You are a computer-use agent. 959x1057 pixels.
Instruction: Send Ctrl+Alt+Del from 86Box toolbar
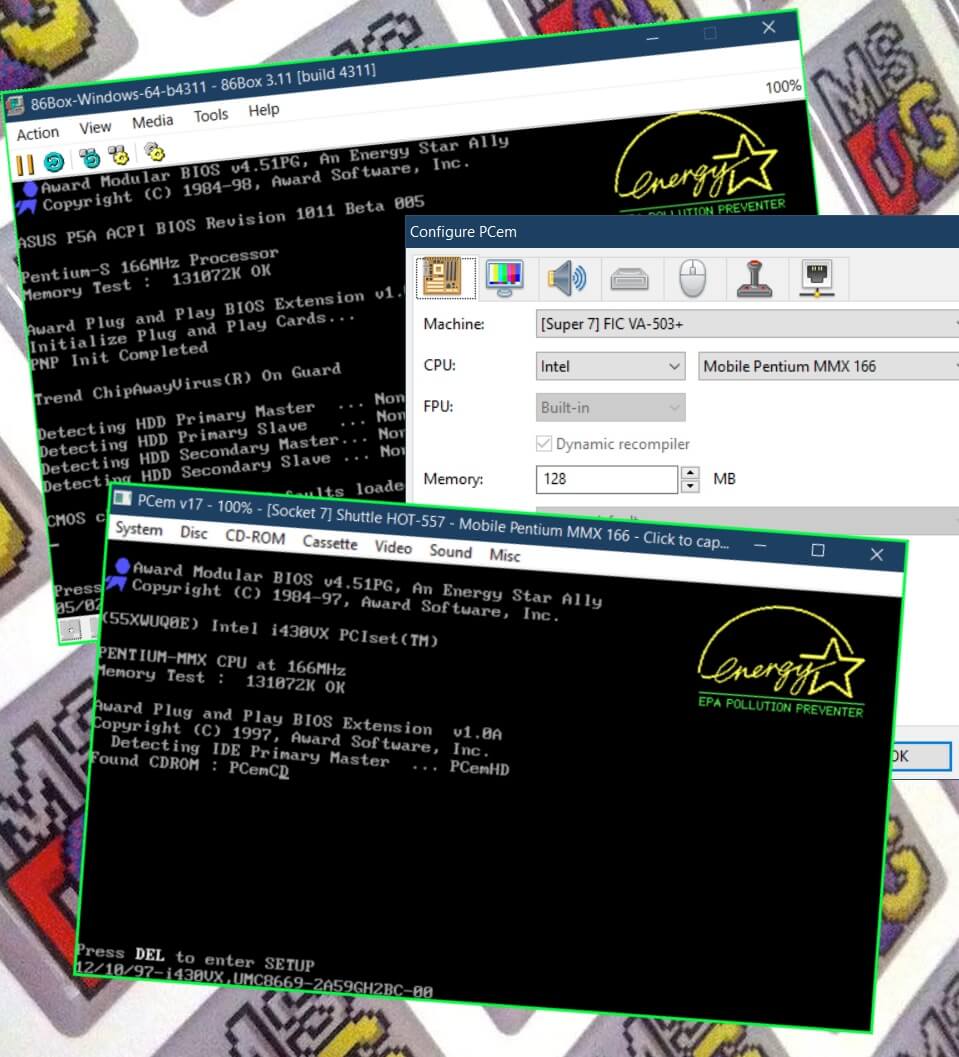click(x=90, y=158)
